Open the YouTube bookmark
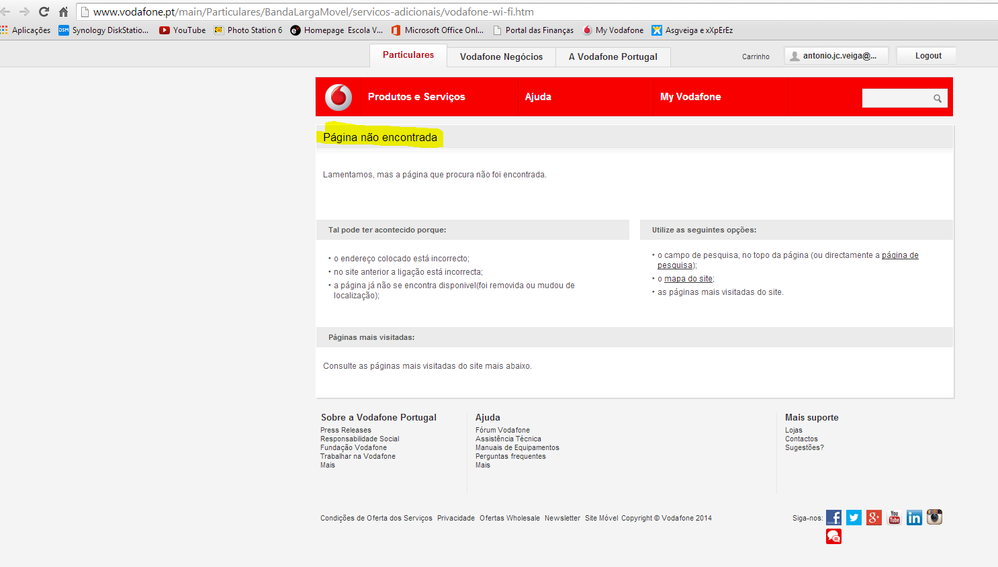The width and height of the screenshot is (998, 567). click(182, 30)
